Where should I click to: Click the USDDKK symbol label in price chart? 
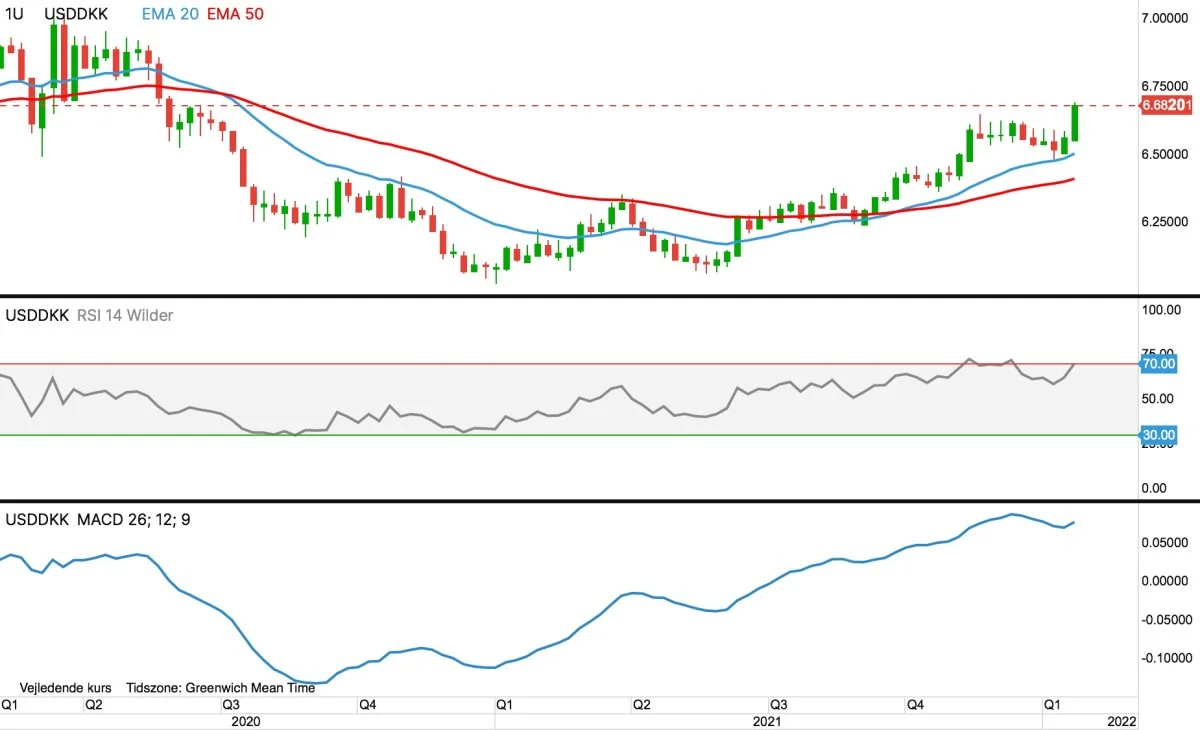click(x=78, y=16)
